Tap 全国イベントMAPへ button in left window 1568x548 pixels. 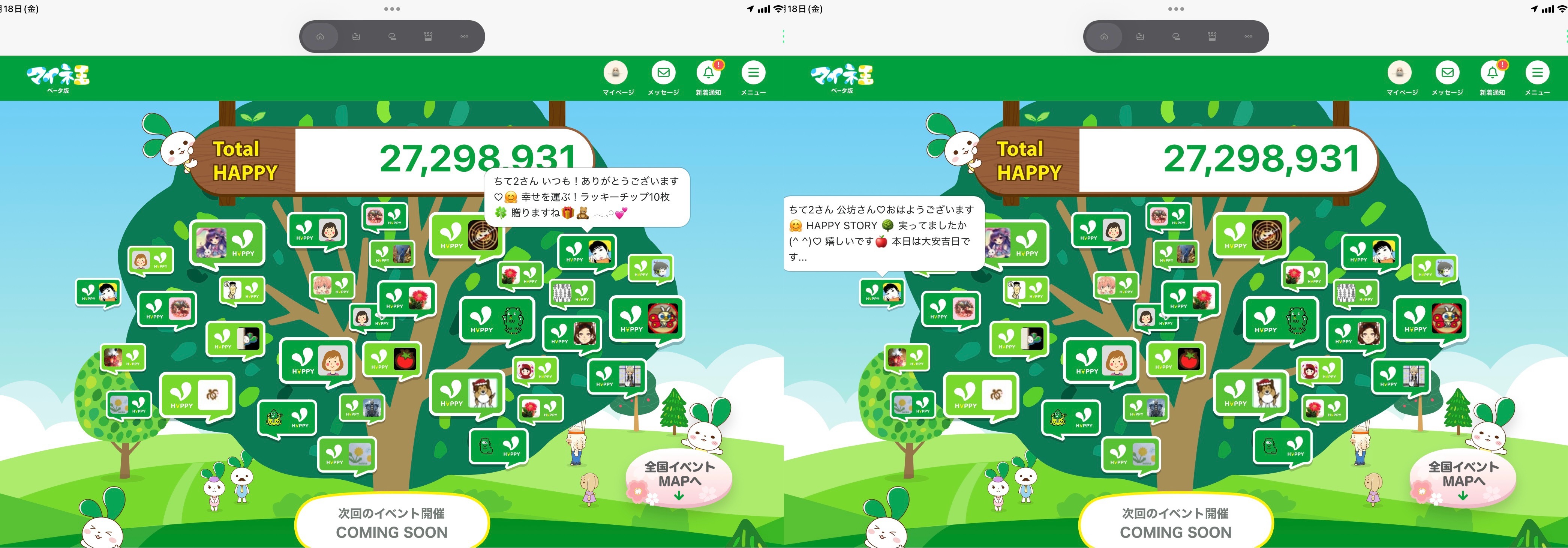[679, 479]
